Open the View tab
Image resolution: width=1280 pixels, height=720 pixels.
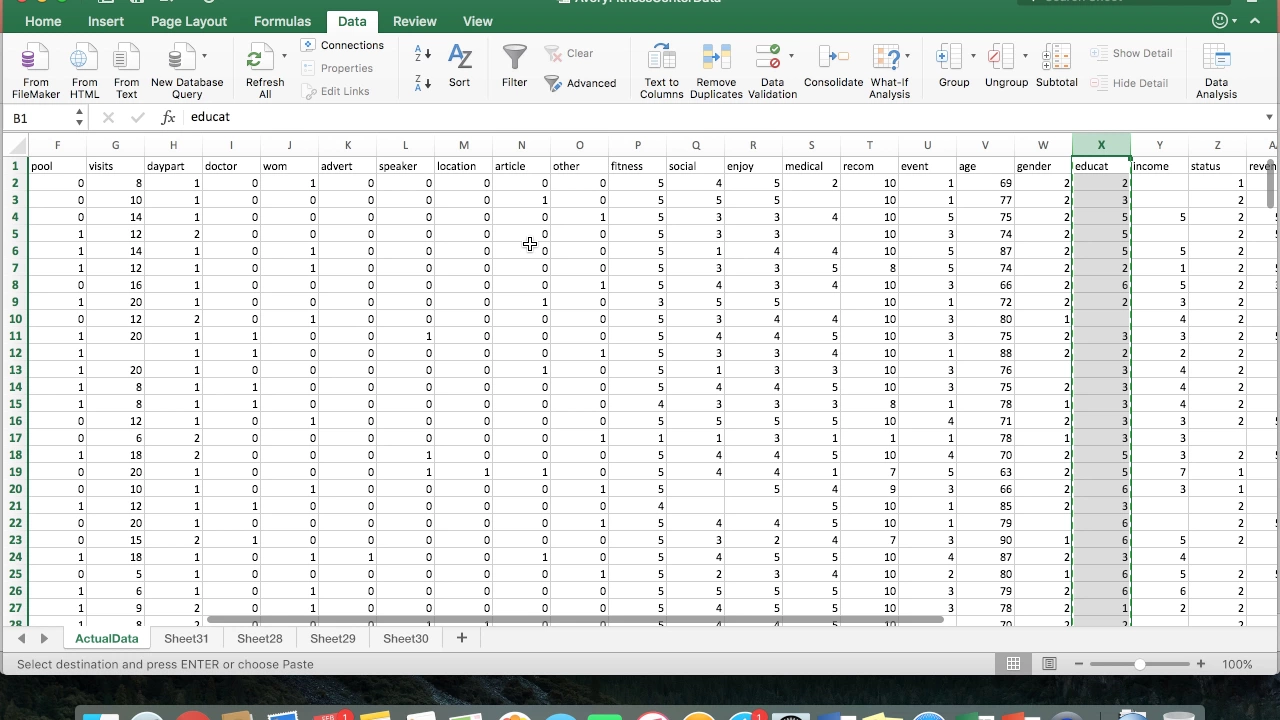[477, 21]
